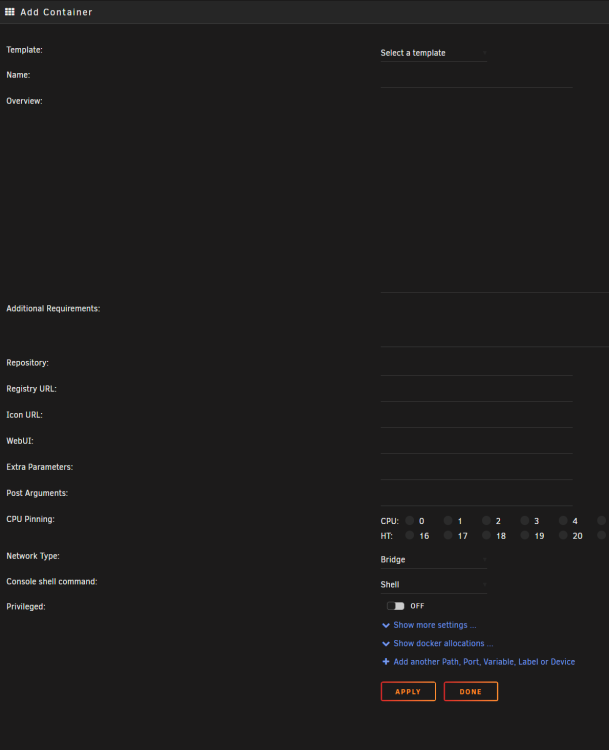This screenshot has height=750, width=609.
Task: Click the chevron icon beside Show docker allocations
Action: (386, 644)
